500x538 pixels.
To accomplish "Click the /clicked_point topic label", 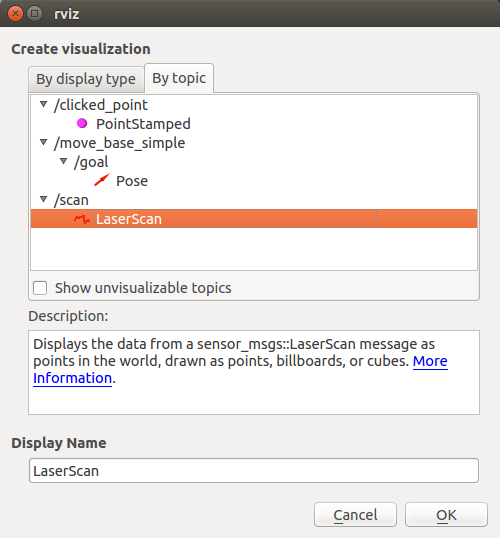I will 101,105.
